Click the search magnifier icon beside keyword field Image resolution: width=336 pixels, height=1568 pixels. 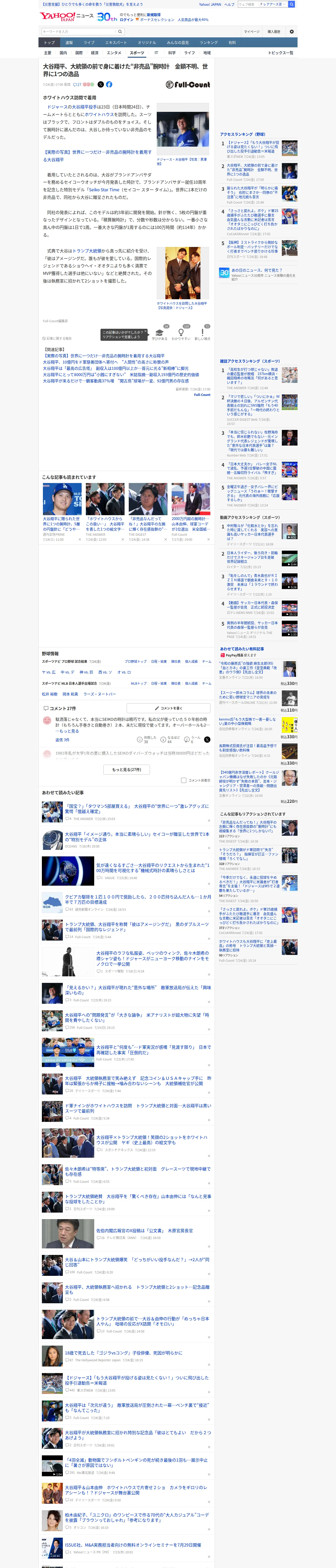pyautogui.click(x=120, y=32)
